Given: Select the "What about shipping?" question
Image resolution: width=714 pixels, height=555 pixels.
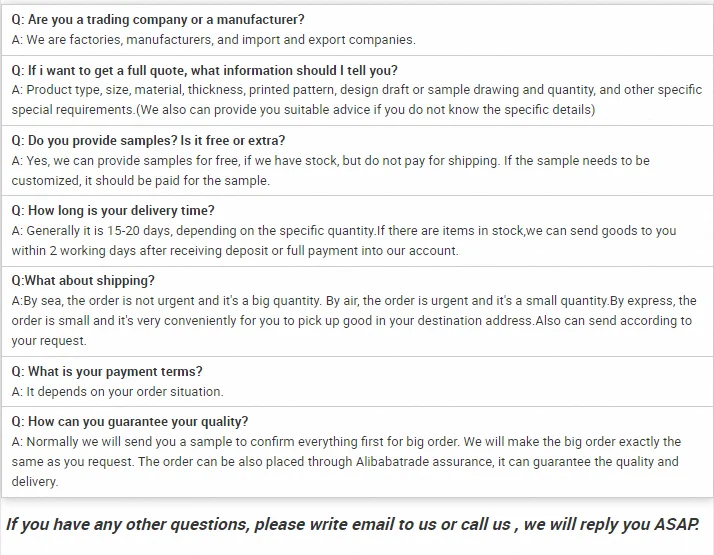Looking at the screenshot, I should [x=83, y=281].
